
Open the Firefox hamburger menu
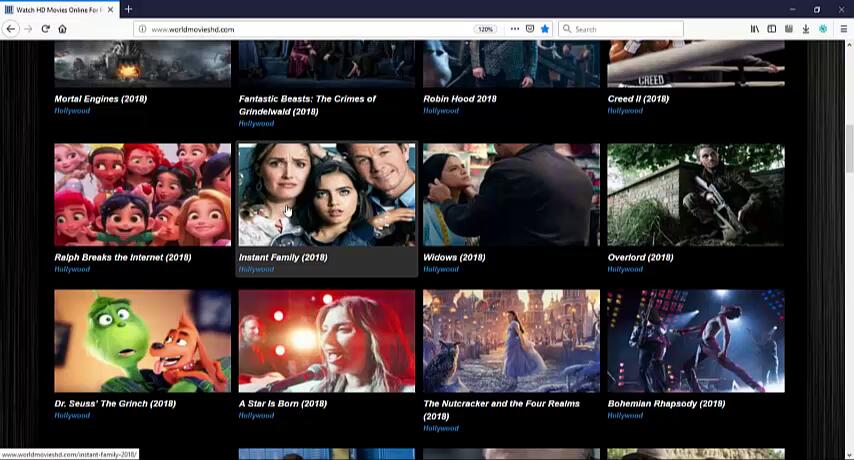(x=843, y=29)
